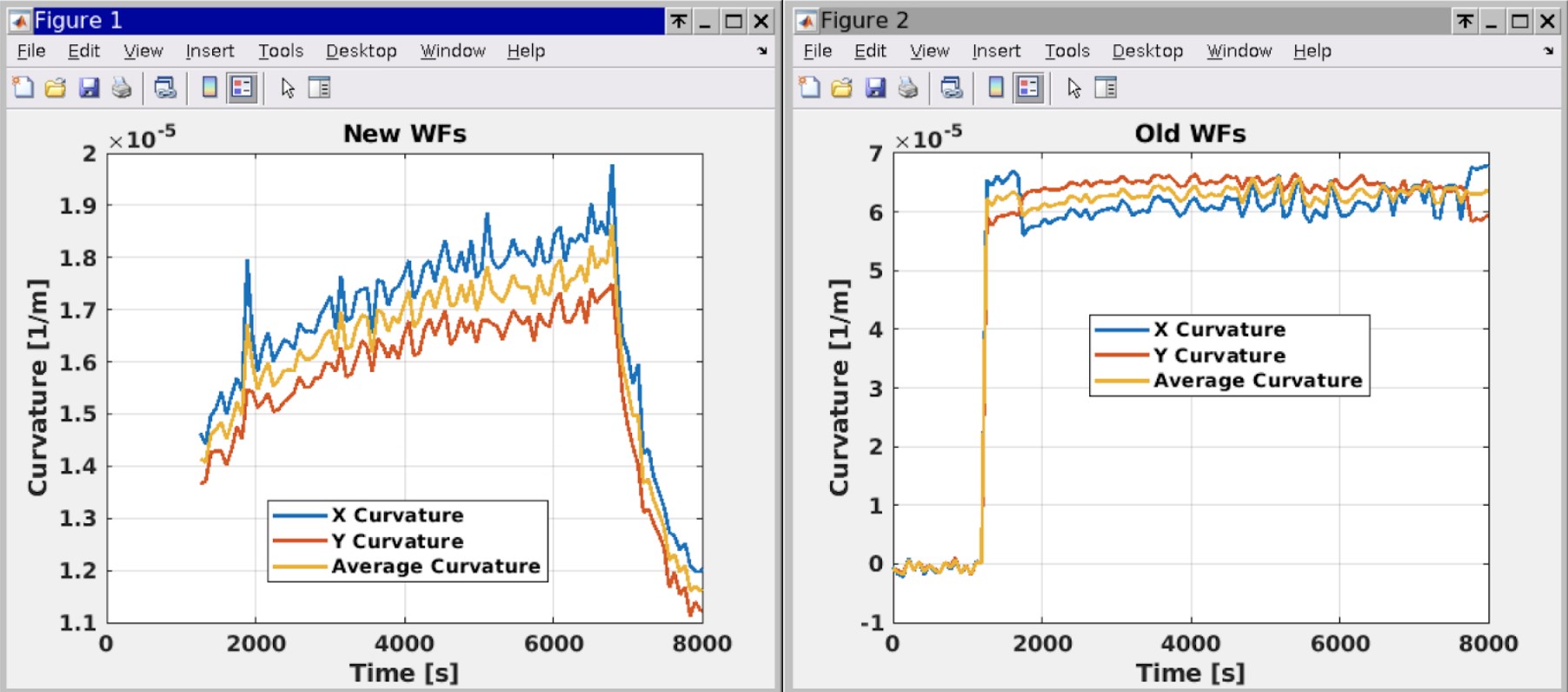This screenshot has width=1568, height=692.
Task: Open the Desktop menu in Figure 2
Action: point(1147,51)
